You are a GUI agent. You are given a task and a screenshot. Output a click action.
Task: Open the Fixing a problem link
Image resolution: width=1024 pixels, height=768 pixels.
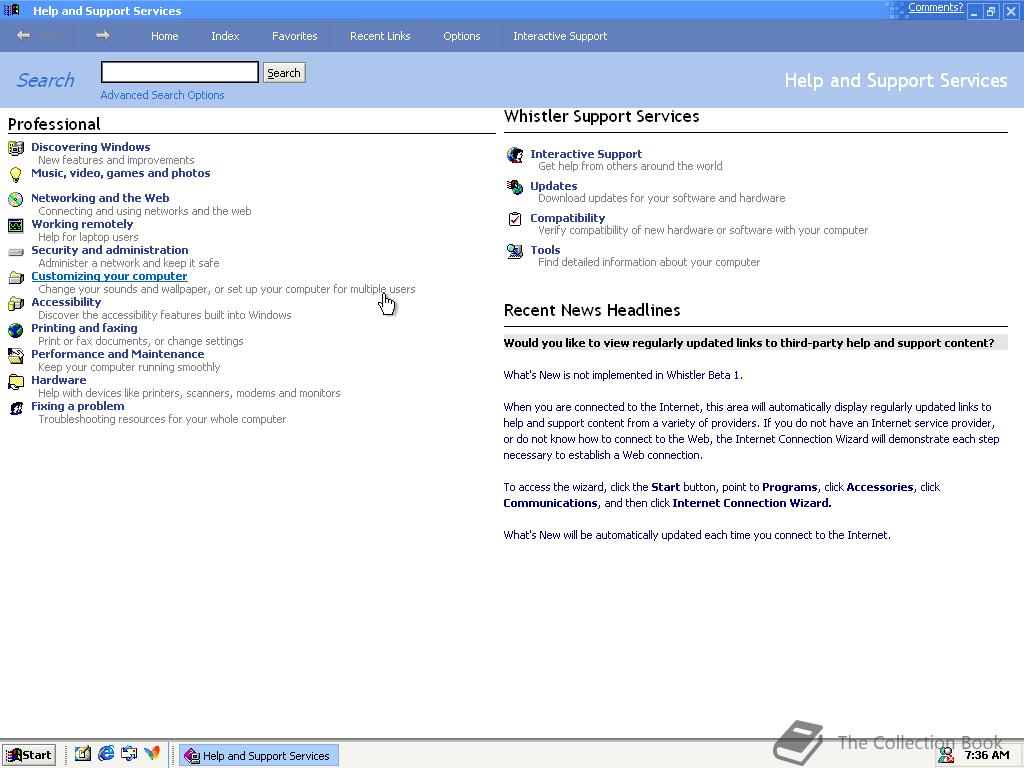tap(78, 406)
